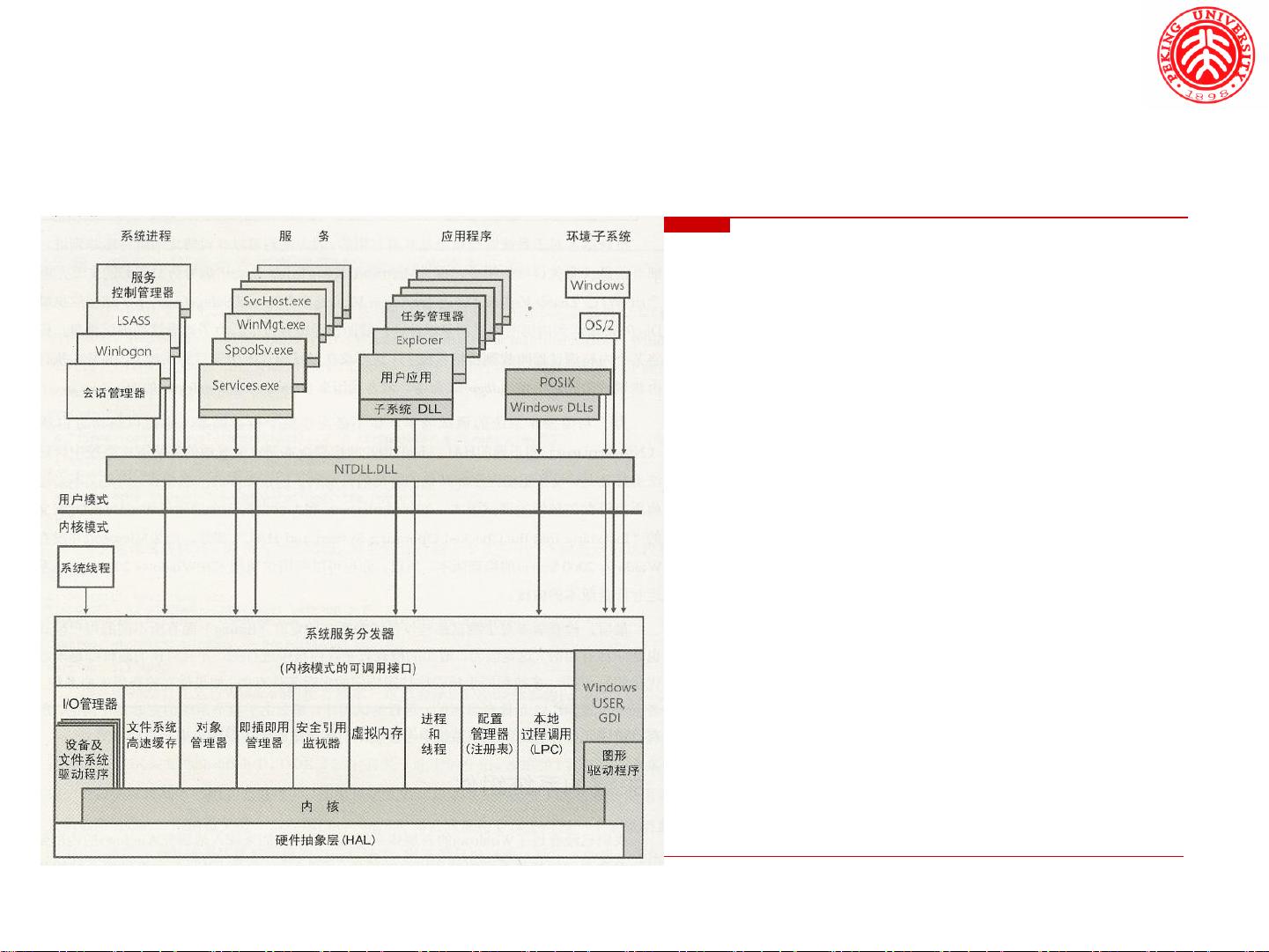Viewport: 1269px width, 952px height.
Task: Click the Windows USER, GDI block
Action: coord(609,702)
